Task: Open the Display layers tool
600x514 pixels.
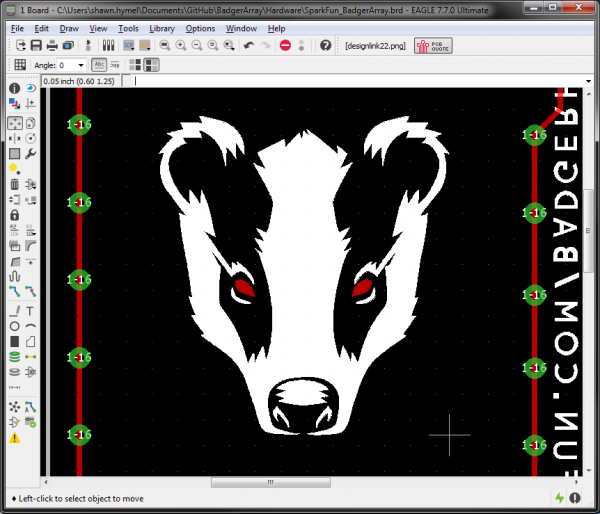Action: click(x=15, y=103)
